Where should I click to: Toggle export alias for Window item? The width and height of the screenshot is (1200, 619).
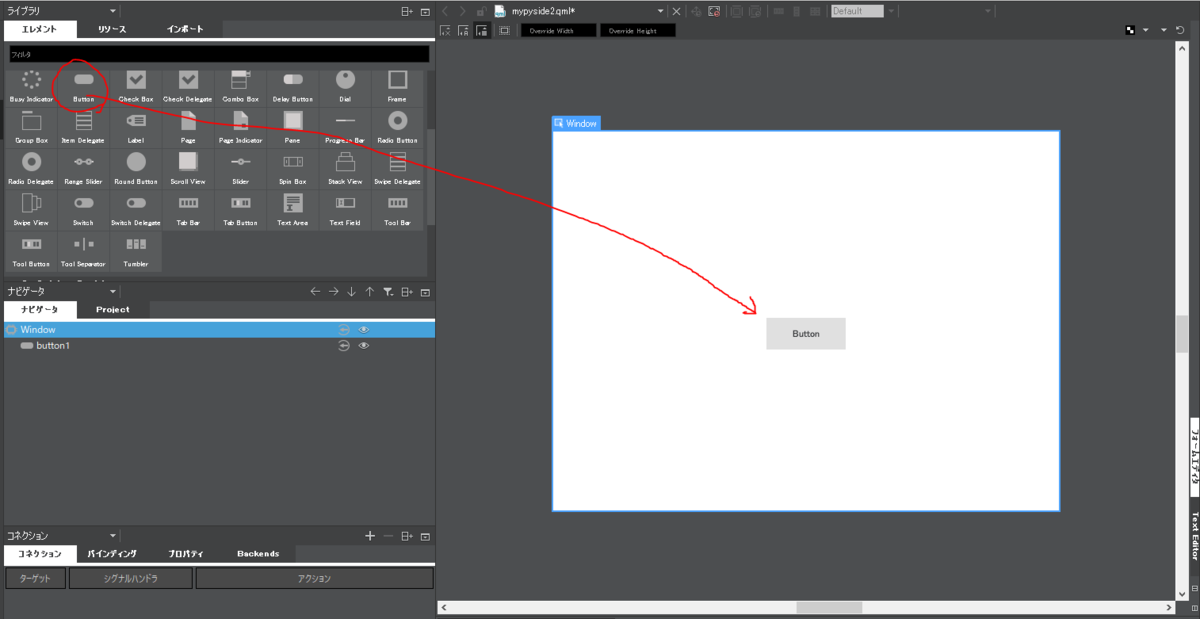344,329
